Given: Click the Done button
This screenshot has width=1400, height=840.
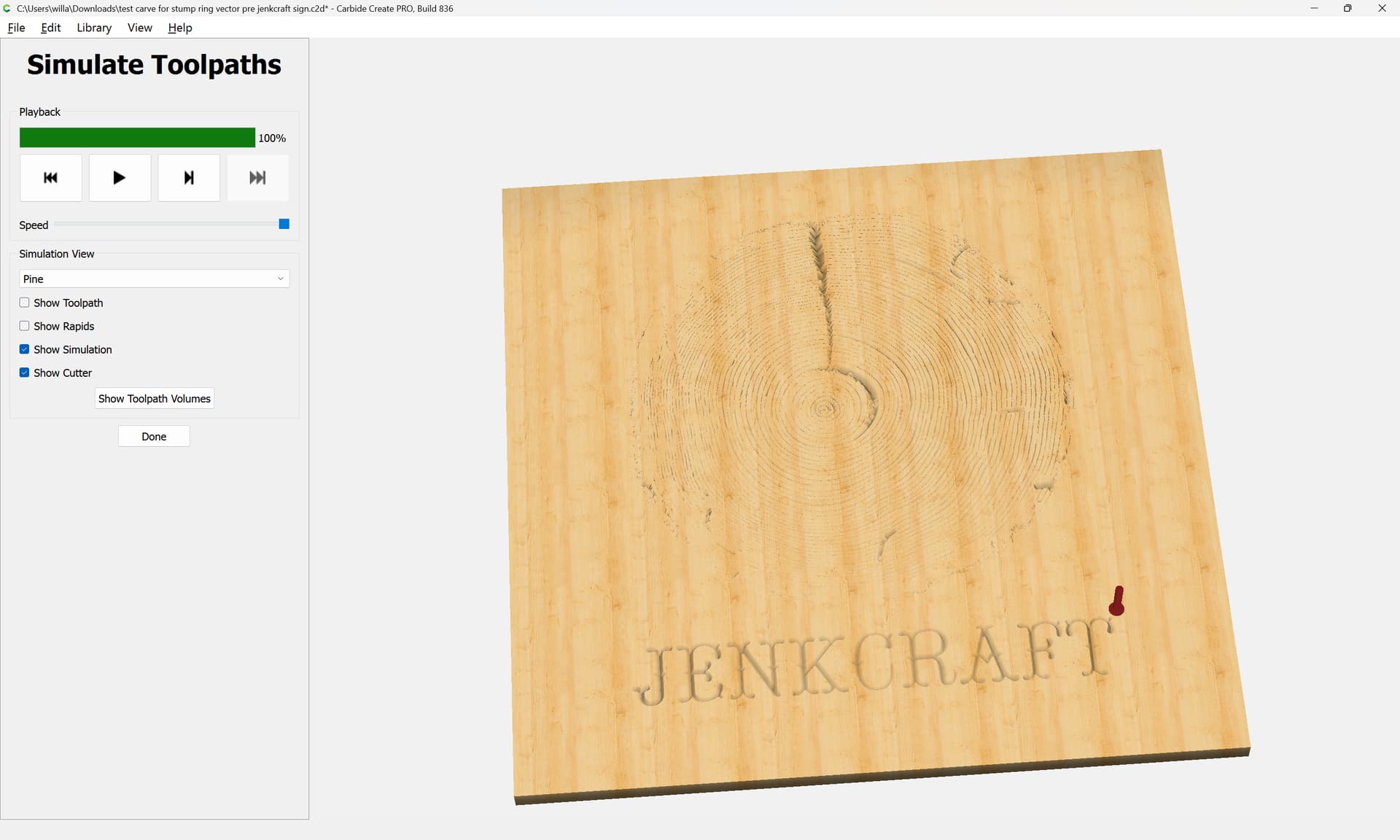Looking at the screenshot, I should pos(154,436).
